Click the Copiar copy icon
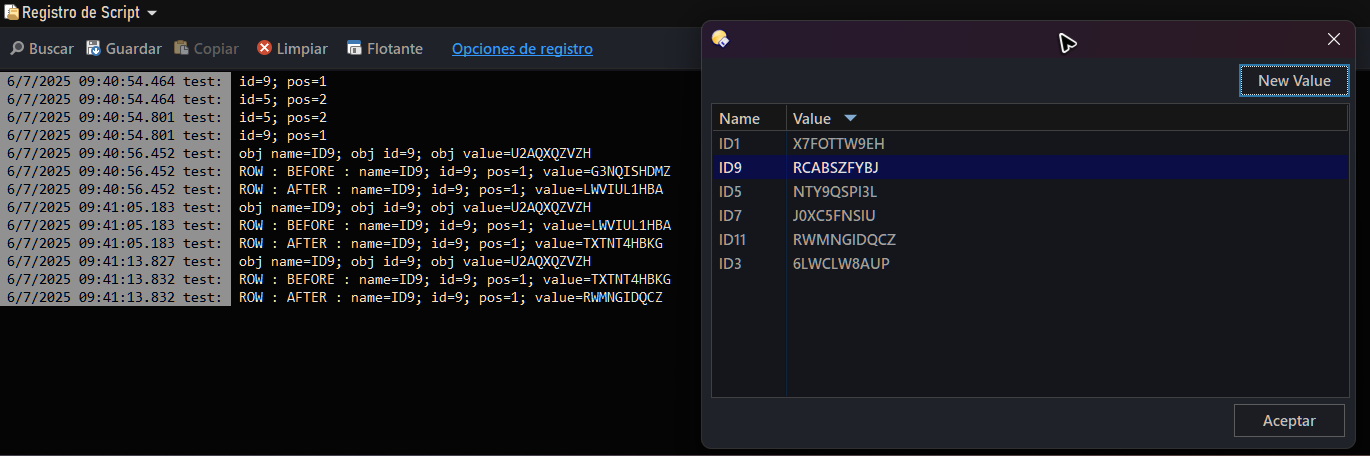Screen dimensions: 1370x456 pyautogui.click(x=181, y=48)
